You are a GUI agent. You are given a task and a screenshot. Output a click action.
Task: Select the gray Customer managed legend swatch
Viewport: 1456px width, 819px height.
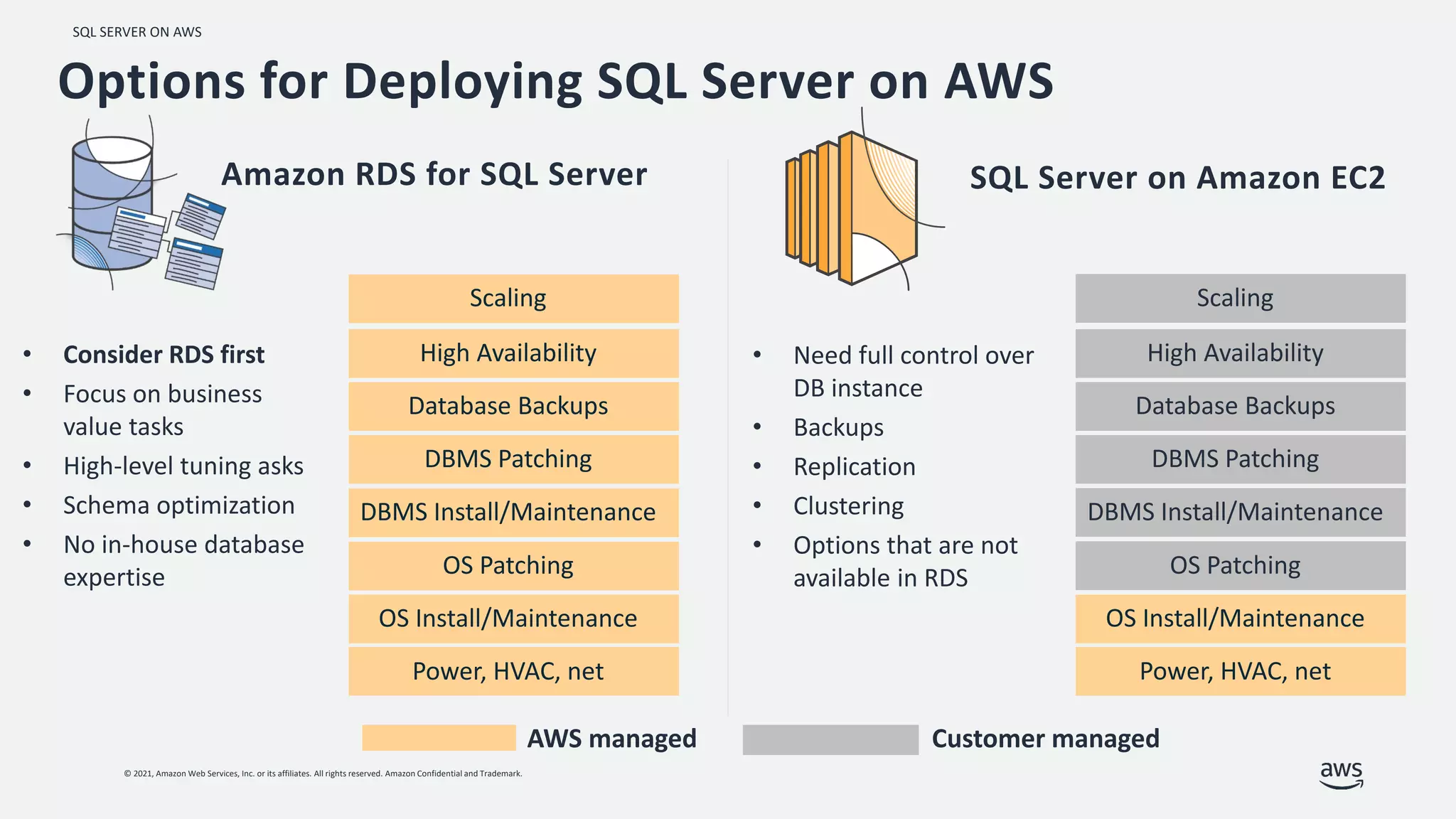click(x=830, y=739)
